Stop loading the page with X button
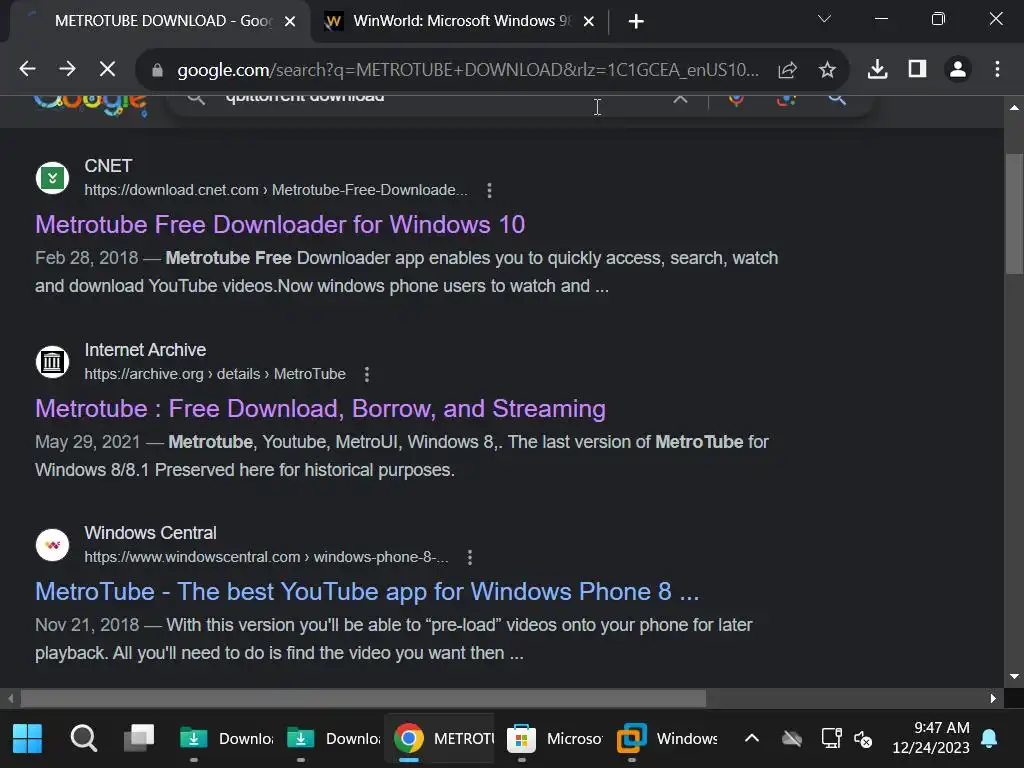The width and height of the screenshot is (1024, 768). click(x=107, y=69)
